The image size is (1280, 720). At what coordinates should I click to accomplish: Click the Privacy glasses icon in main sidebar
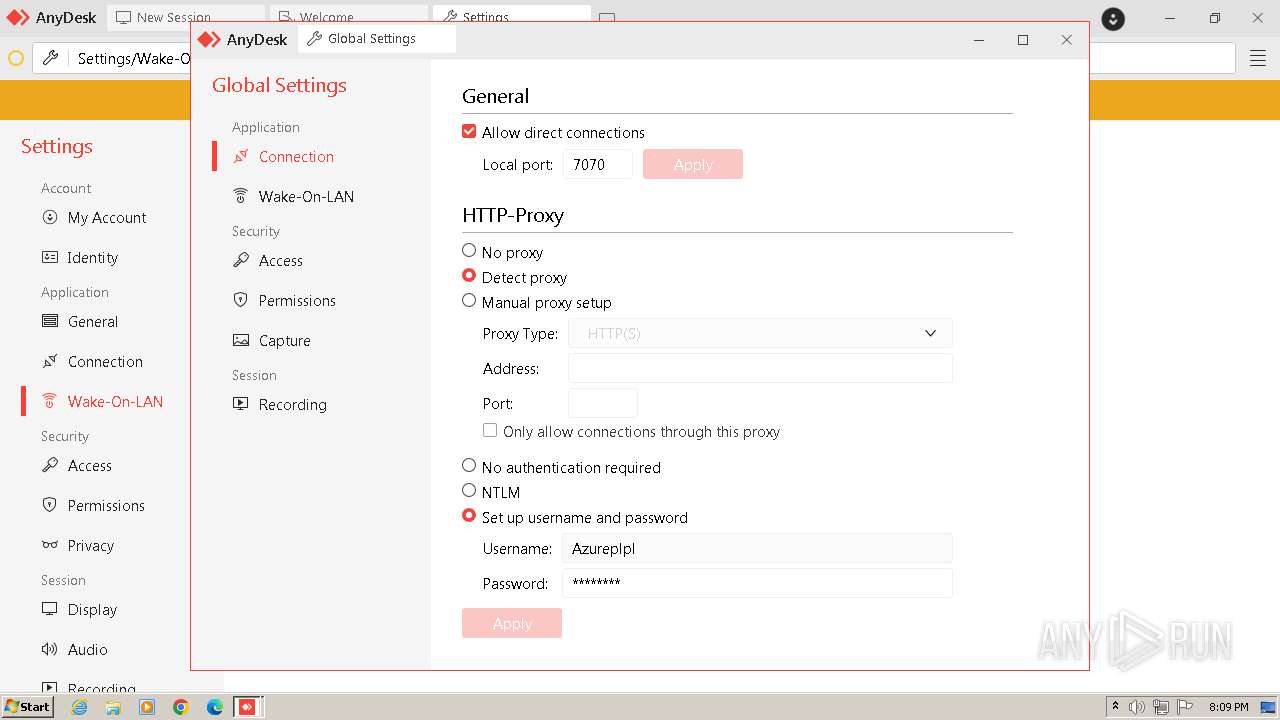pyautogui.click(x=50, y=545)
